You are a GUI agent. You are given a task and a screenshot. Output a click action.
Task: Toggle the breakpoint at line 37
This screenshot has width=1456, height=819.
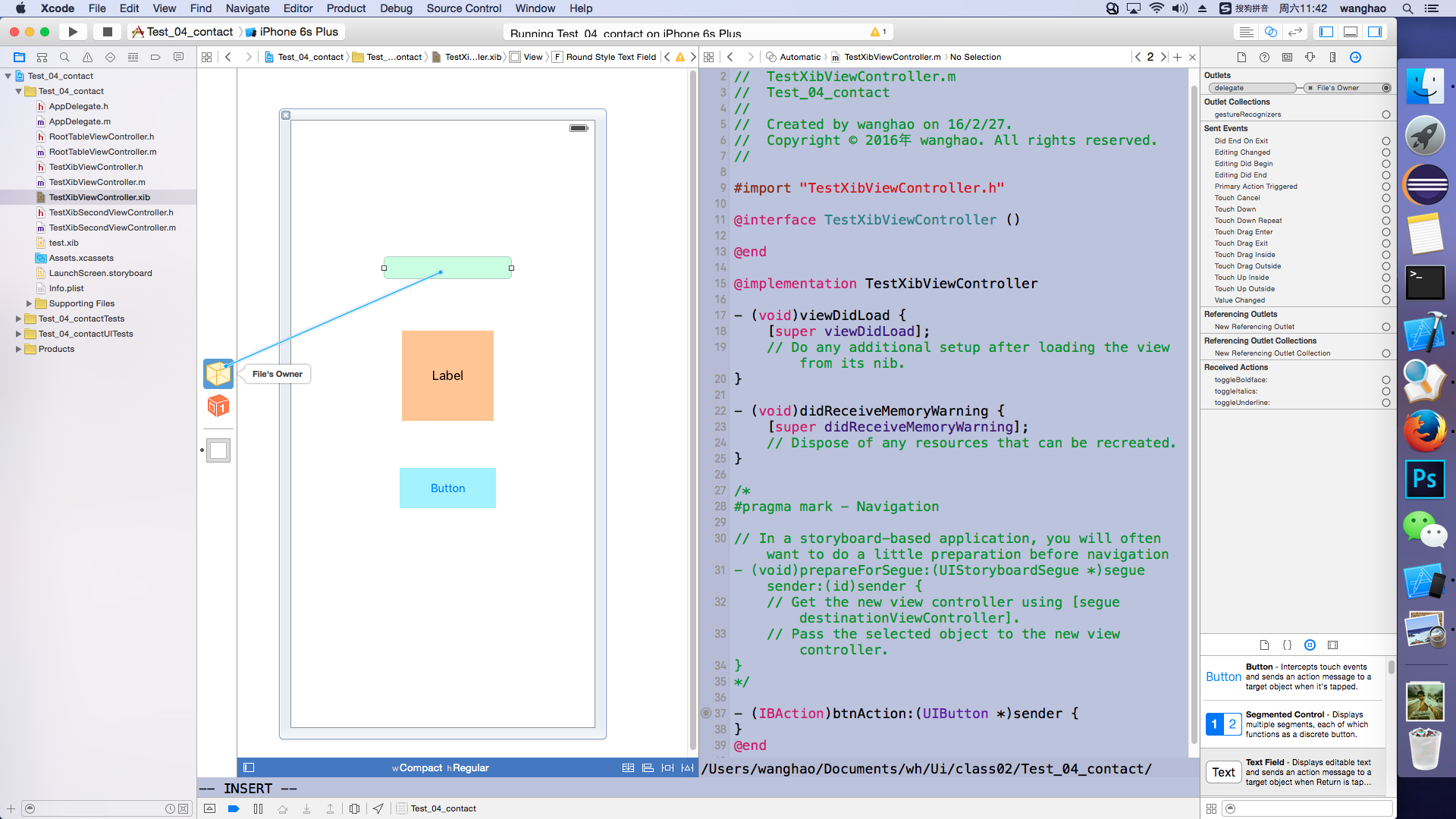[x=706, y=713]
